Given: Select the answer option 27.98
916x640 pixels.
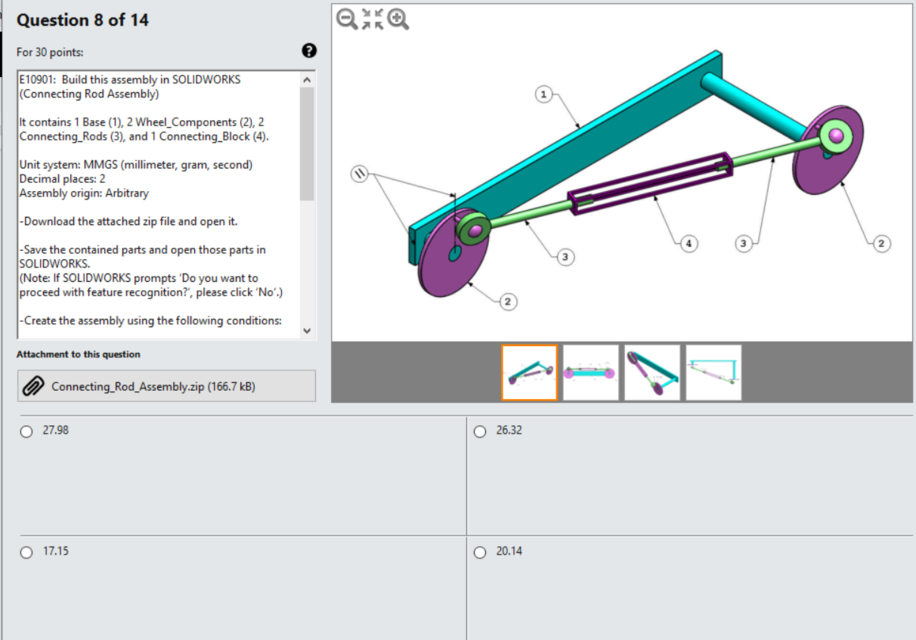Looking at the screenshot, I should pos(25,430).
